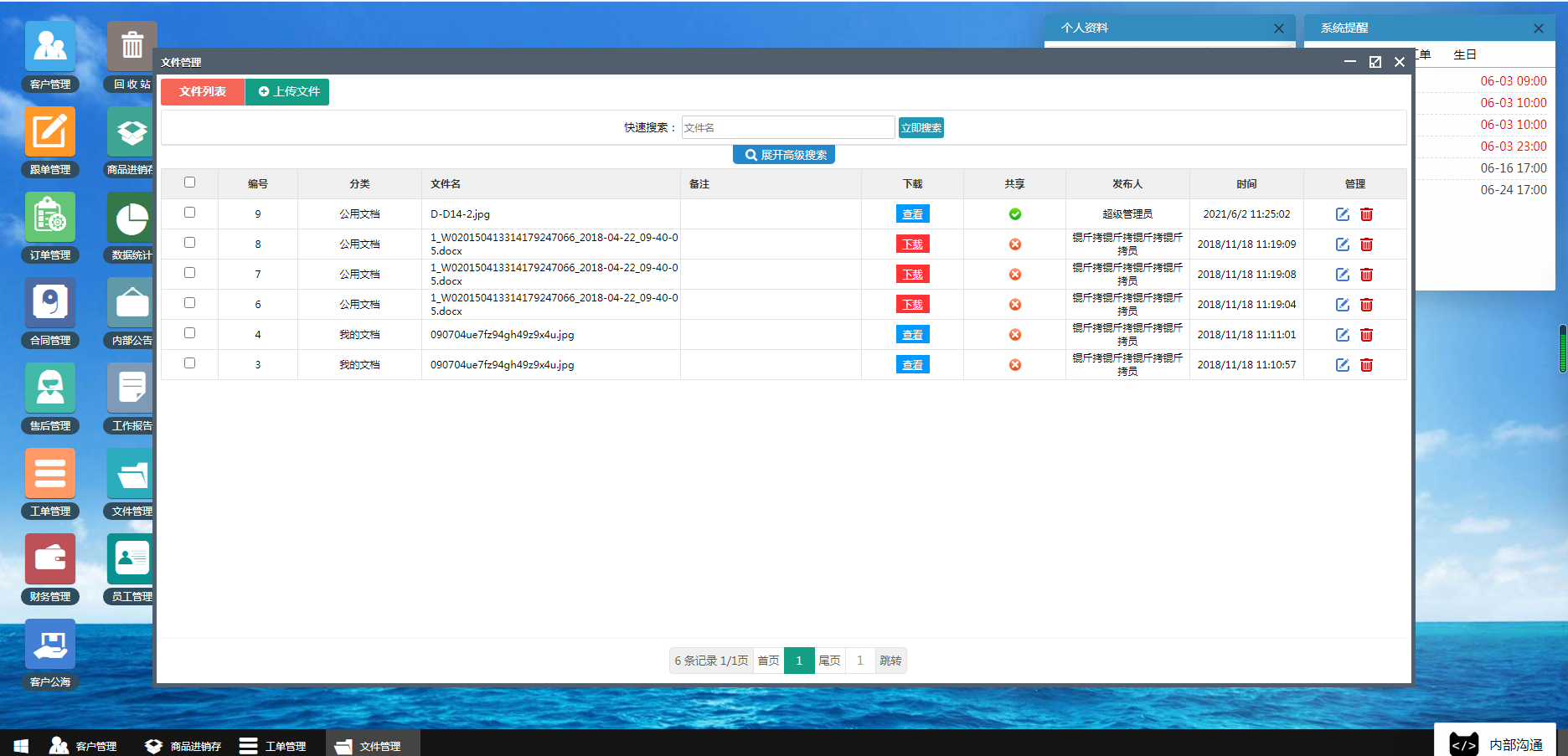Open the 合同管理 desktop icon
The image size is (1568, 756).
pyautogui.click(x=50, y=302)
